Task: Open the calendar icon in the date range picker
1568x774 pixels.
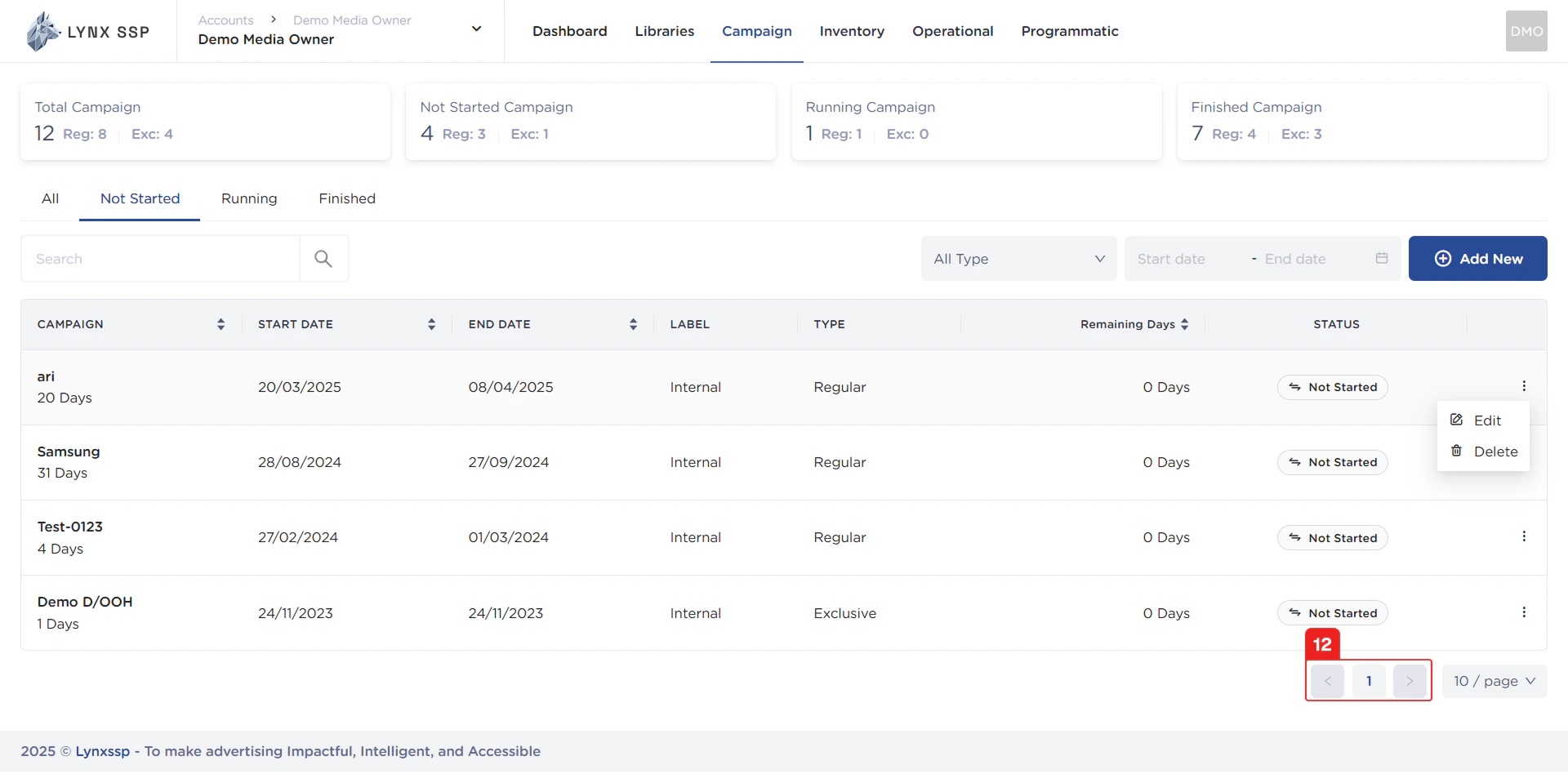Action: pyautogui.click(x=1382, y=258)
